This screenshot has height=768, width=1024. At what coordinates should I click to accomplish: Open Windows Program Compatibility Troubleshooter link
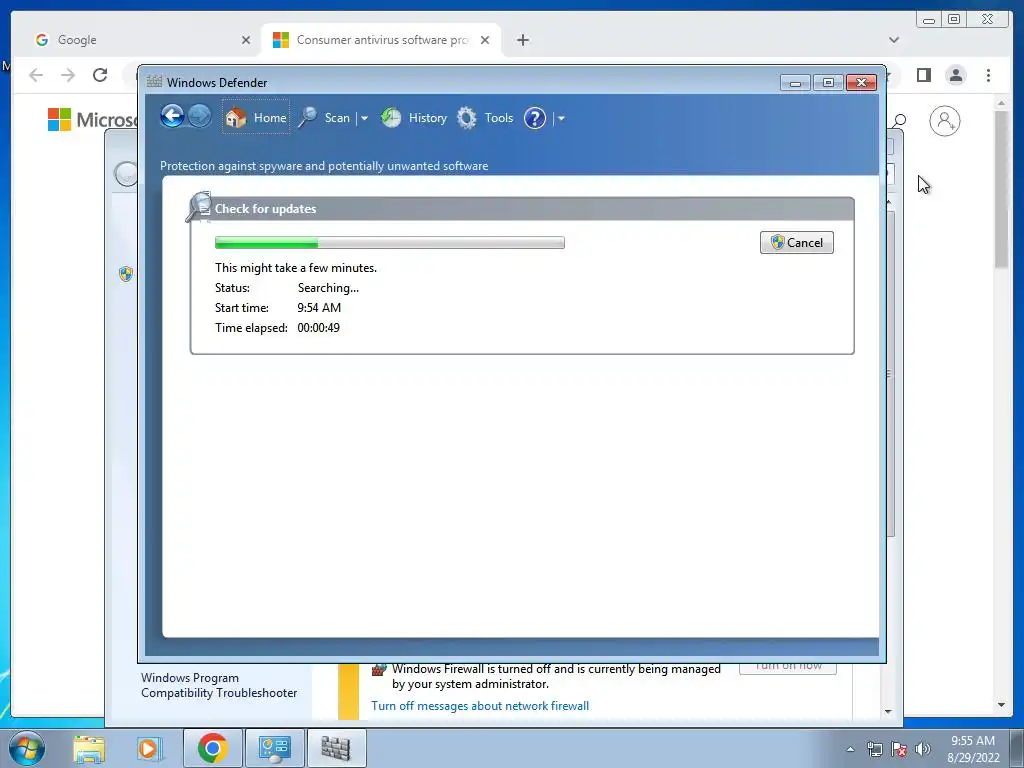219,685
